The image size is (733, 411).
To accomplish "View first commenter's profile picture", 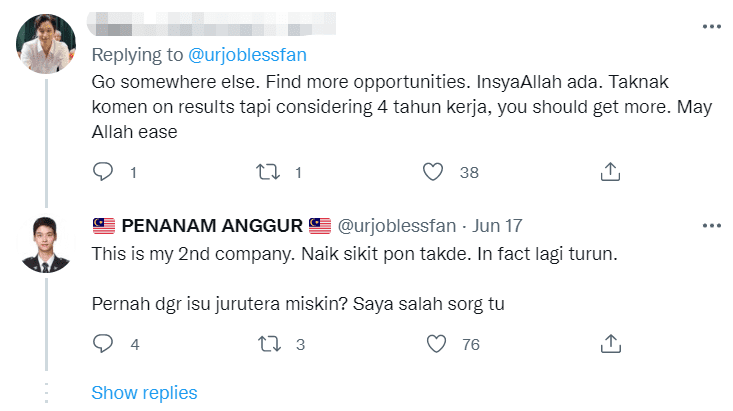I will pyautogui.click(x=46, y=44).
